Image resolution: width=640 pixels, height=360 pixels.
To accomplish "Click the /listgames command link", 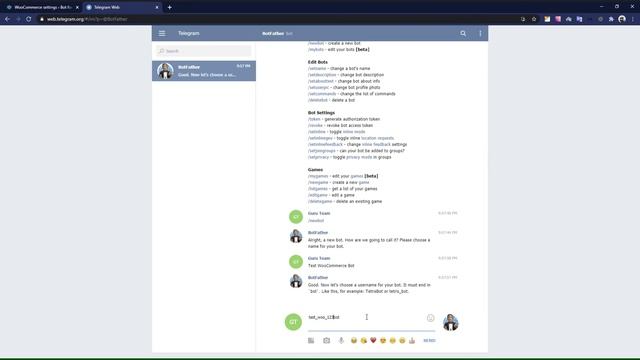I will click(x=318, y=189).
